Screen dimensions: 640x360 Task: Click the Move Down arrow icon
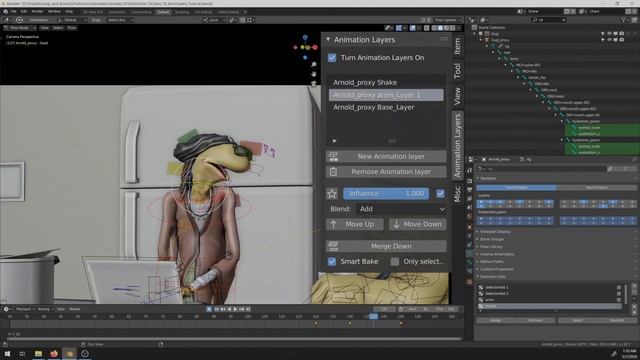pos(396,224)
